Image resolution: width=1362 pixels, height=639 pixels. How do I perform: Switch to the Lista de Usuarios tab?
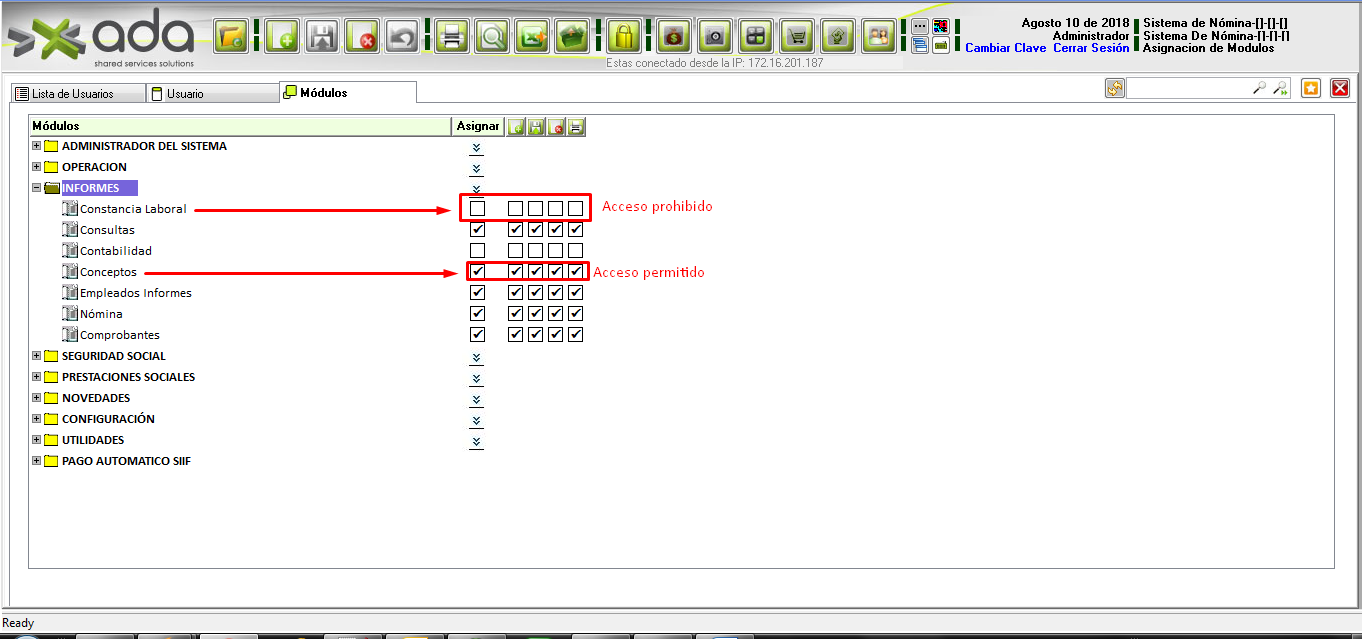(72, 94)
